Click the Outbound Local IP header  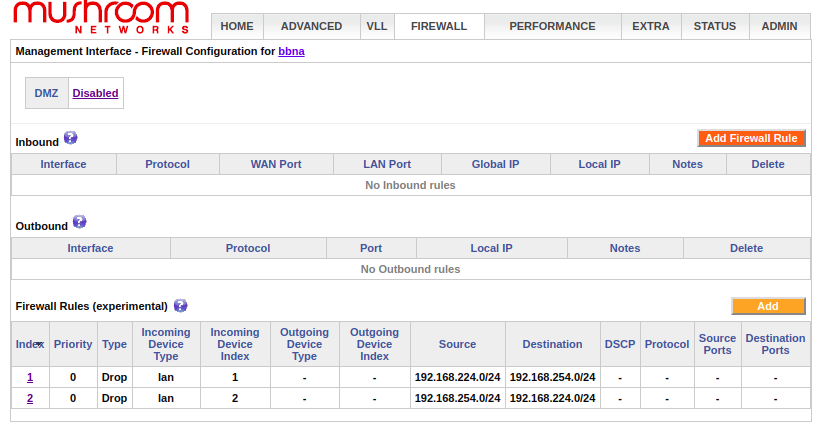(x=491, y=248)
